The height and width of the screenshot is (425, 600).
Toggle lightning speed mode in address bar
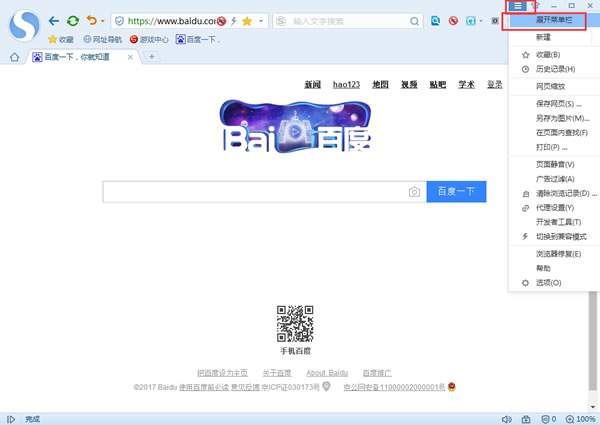pos(233,21)
